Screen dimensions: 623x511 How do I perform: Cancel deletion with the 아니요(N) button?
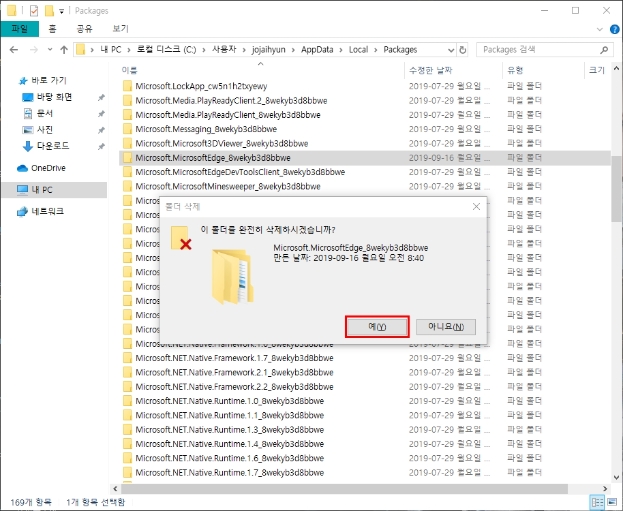446,327
